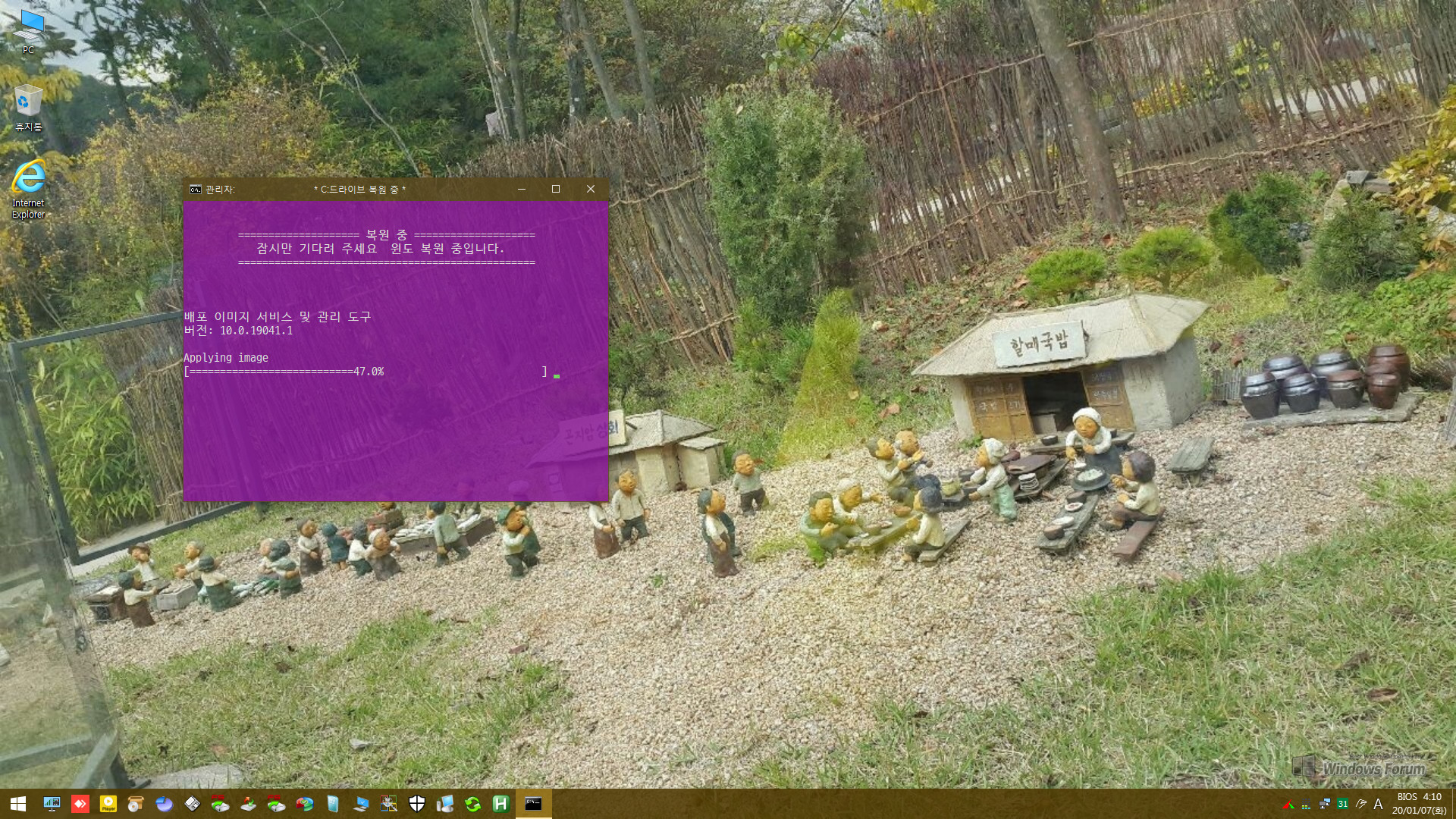Click the red-green triangle tray icon
1456x819 pixels.
[1288, 805]
